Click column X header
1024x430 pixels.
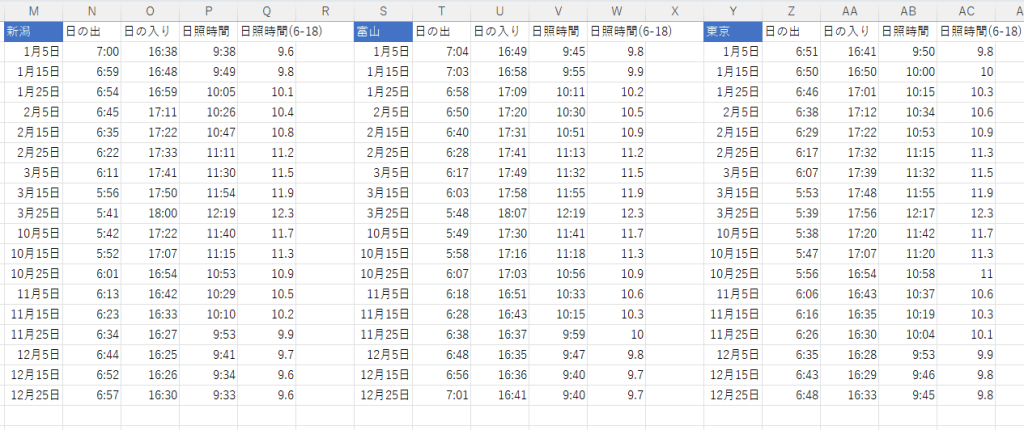pos(674,10)
